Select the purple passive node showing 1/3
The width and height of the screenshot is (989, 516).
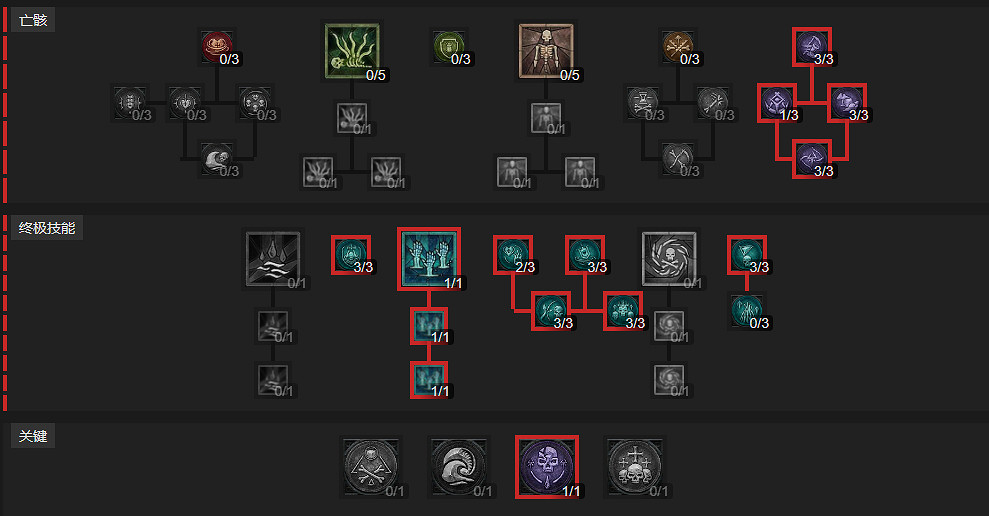(x=776, y=103)
